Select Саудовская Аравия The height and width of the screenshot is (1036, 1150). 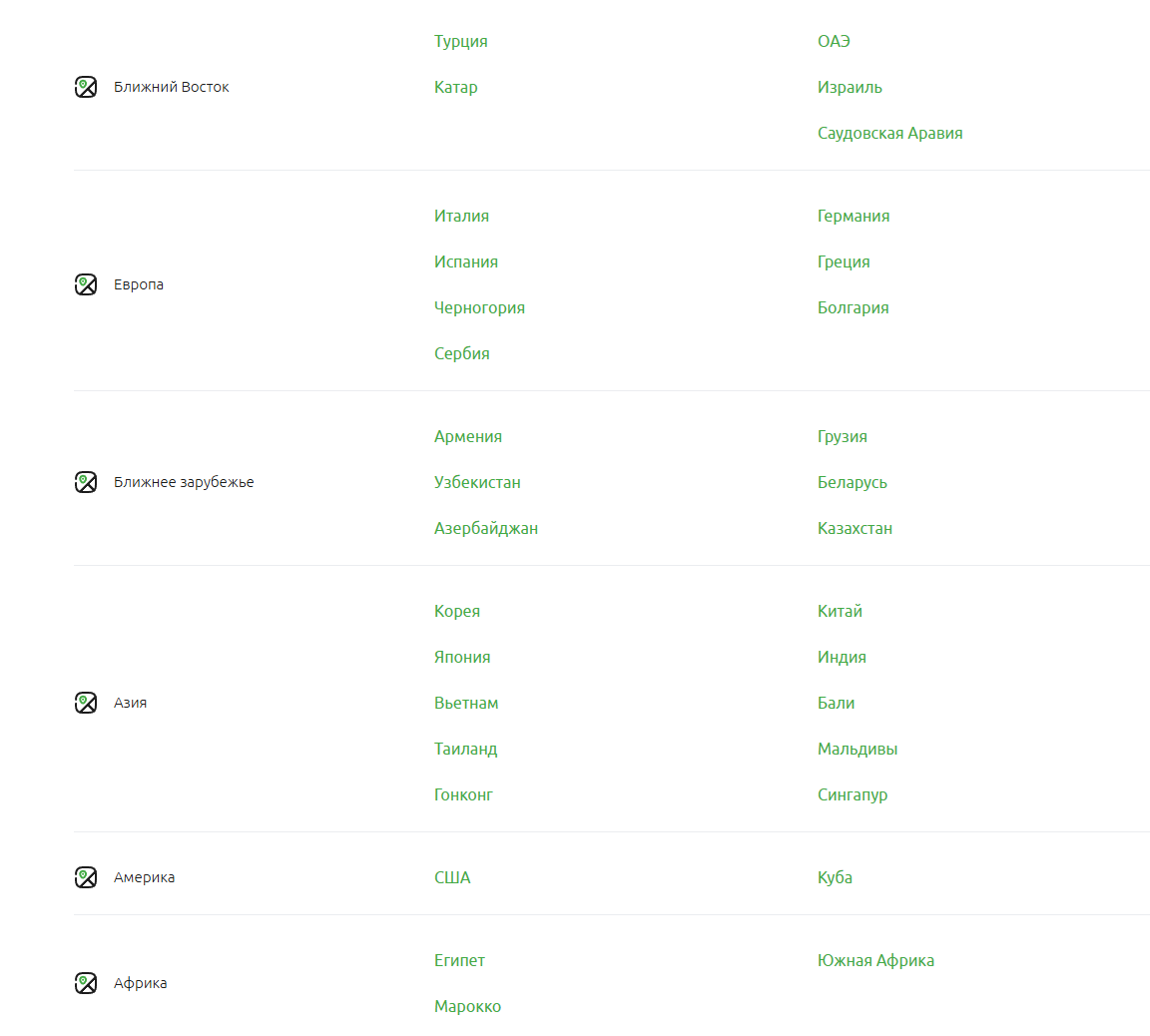point(889,134)
